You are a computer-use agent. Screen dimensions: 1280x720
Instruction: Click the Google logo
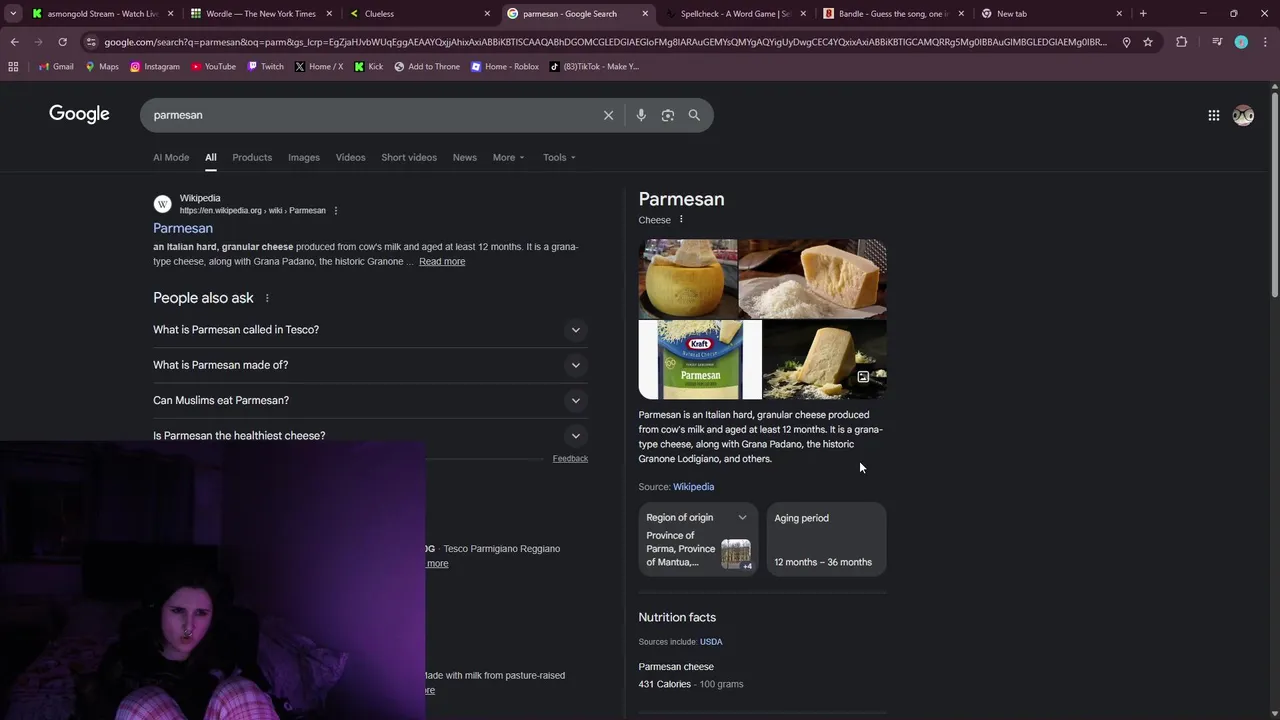tap(79, 114)
